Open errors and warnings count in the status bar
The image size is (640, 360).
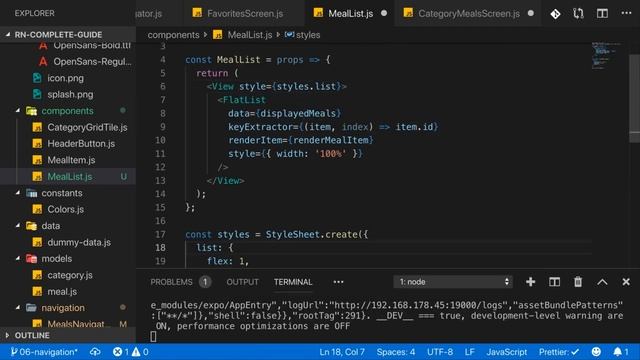131,351
